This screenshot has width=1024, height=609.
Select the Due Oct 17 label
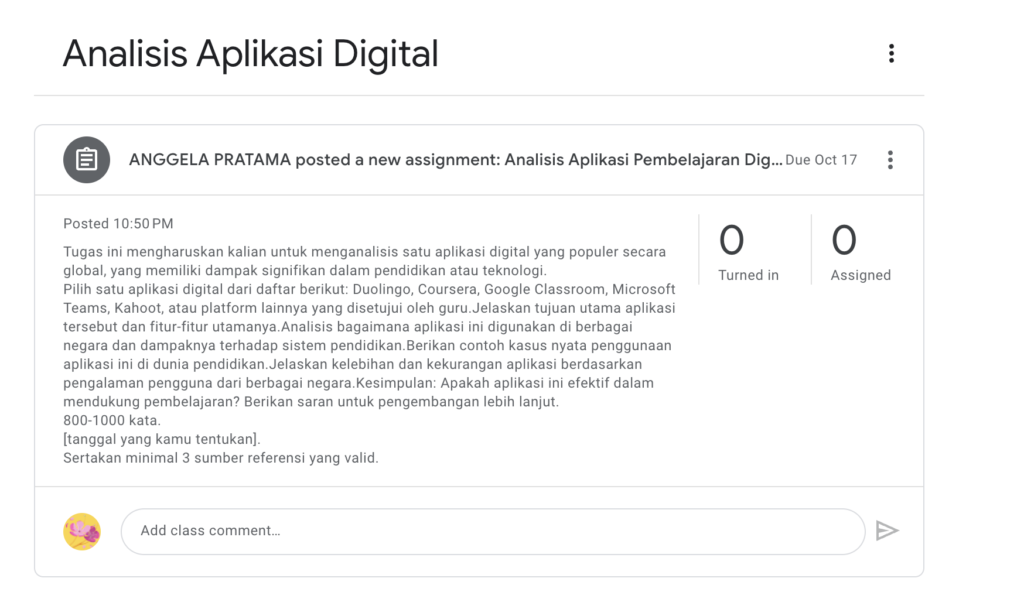[821, 160]
